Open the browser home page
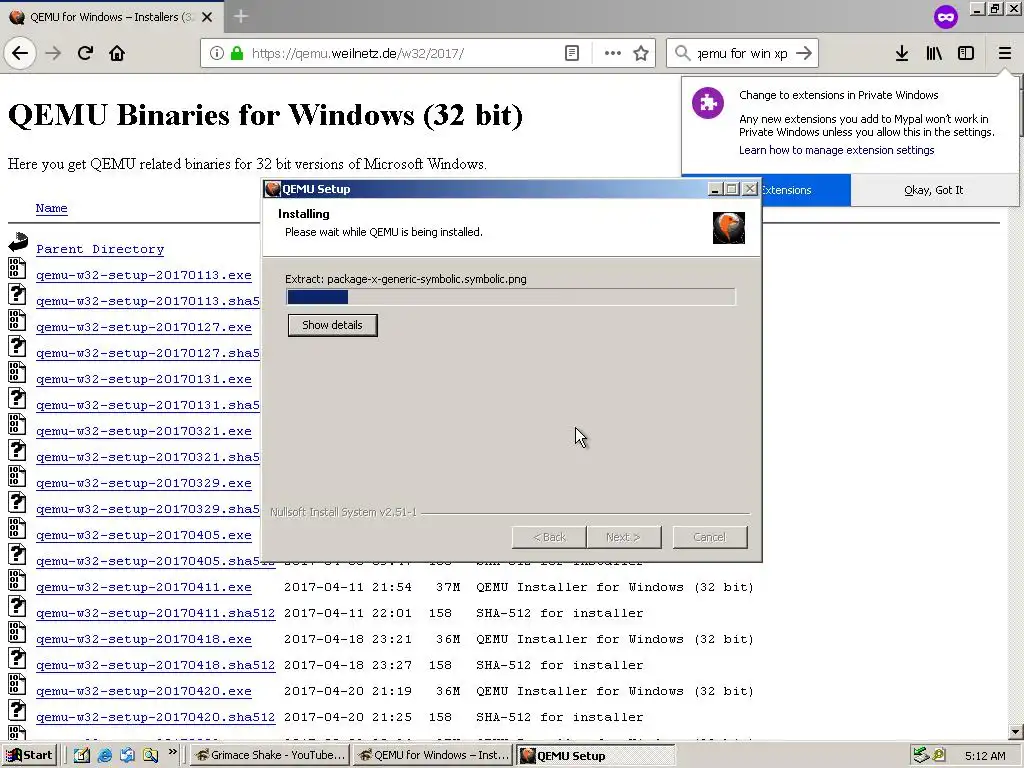Viewport: 1024px width, 768px height. [x=117, y=53]
